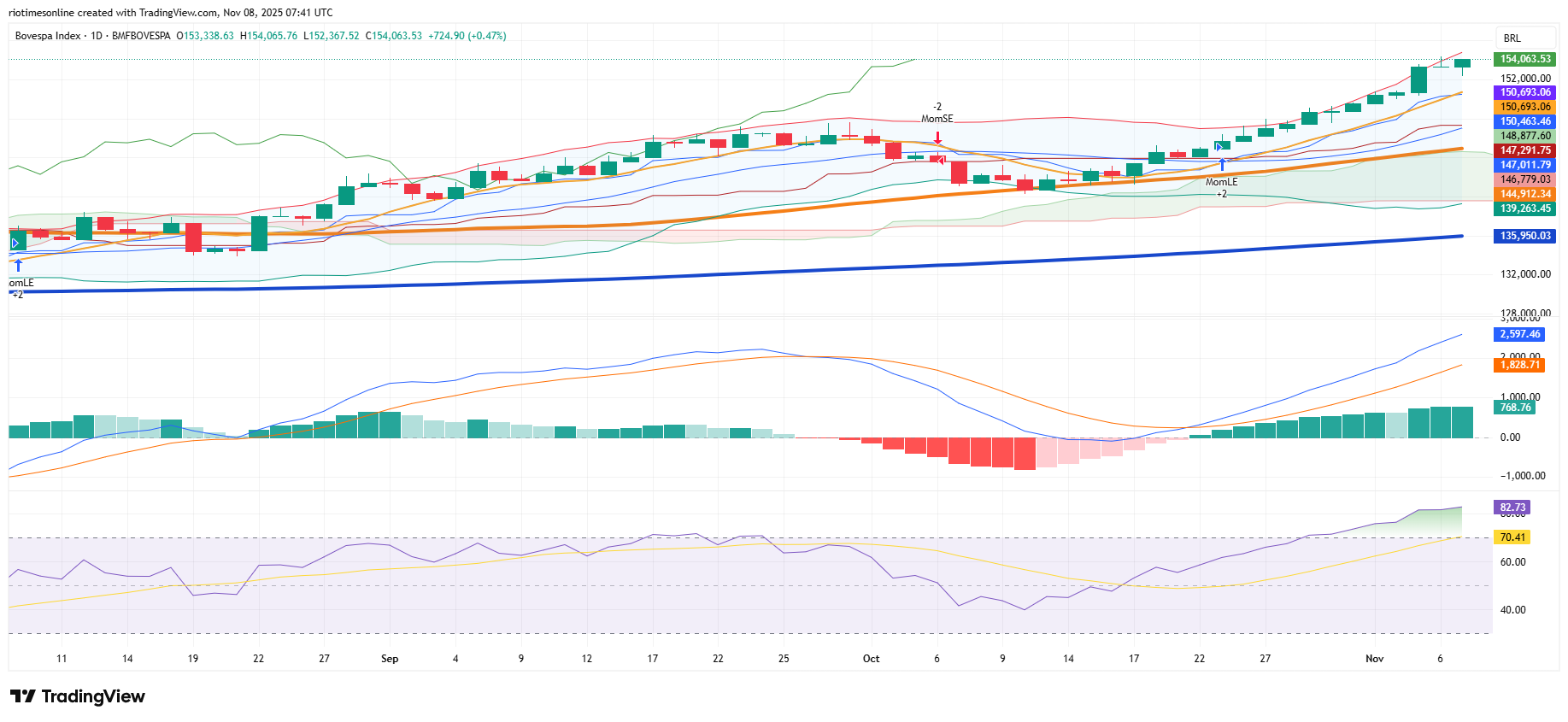Screen dimensions: 1568x722
Task: Click the green 154,063.53 current price tag
Action: click(x=1525, y=59)
